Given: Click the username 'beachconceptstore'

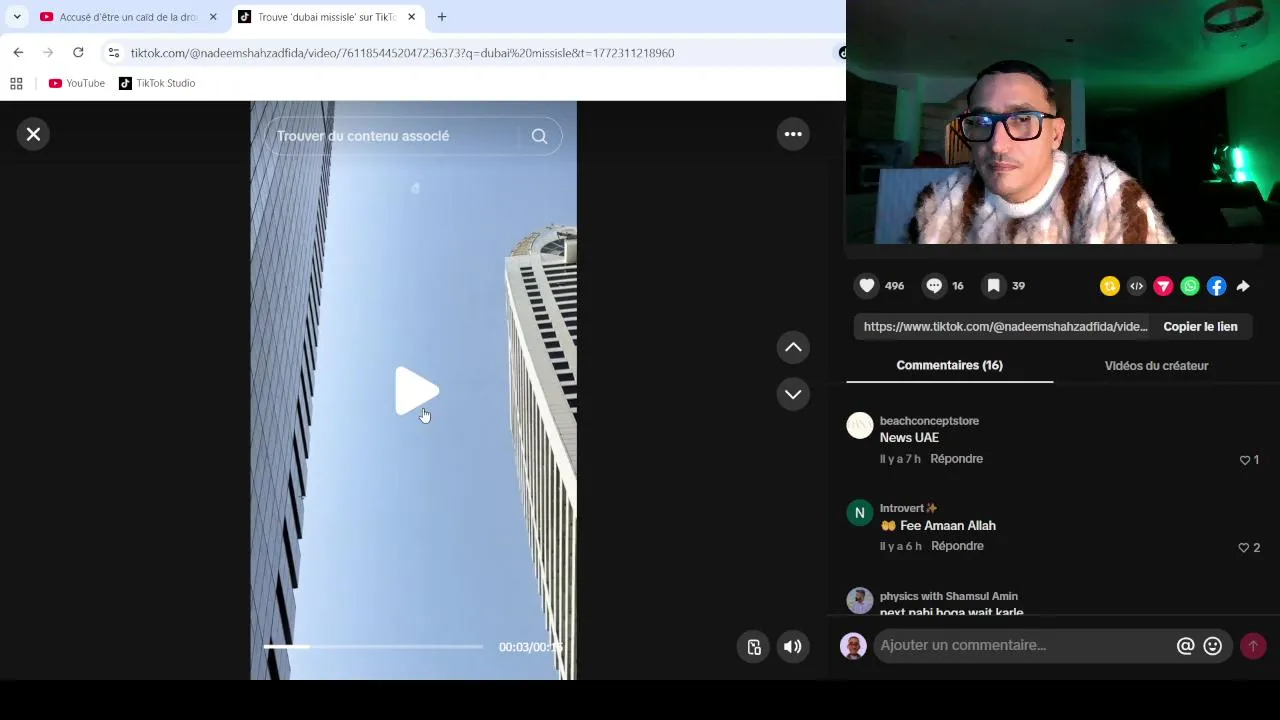Looking at the screenshot, I should (x=929, y=421).
